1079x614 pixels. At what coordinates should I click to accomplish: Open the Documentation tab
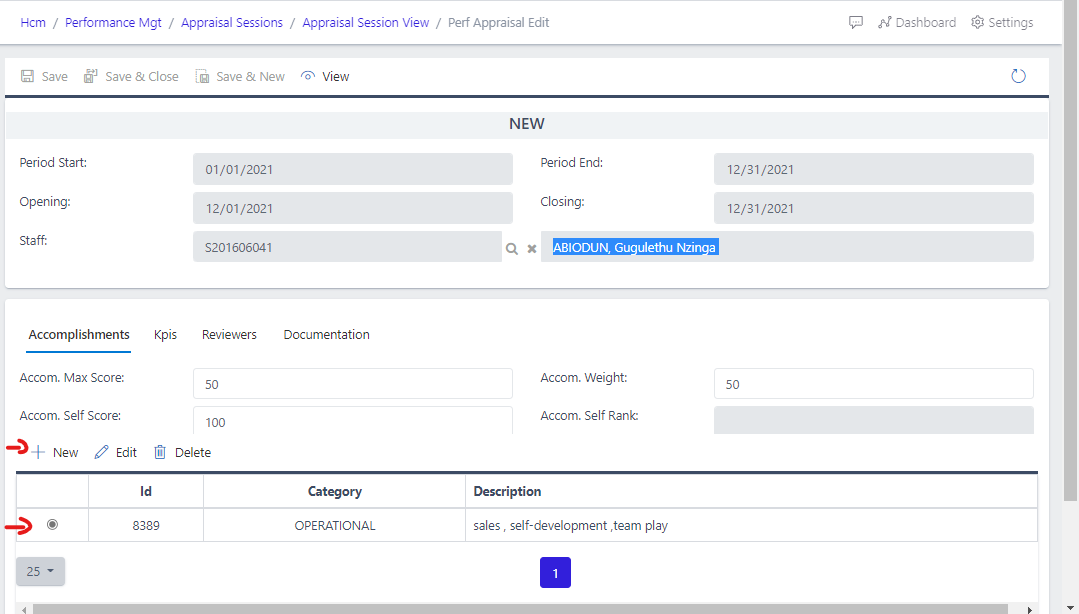click(326, 334)
